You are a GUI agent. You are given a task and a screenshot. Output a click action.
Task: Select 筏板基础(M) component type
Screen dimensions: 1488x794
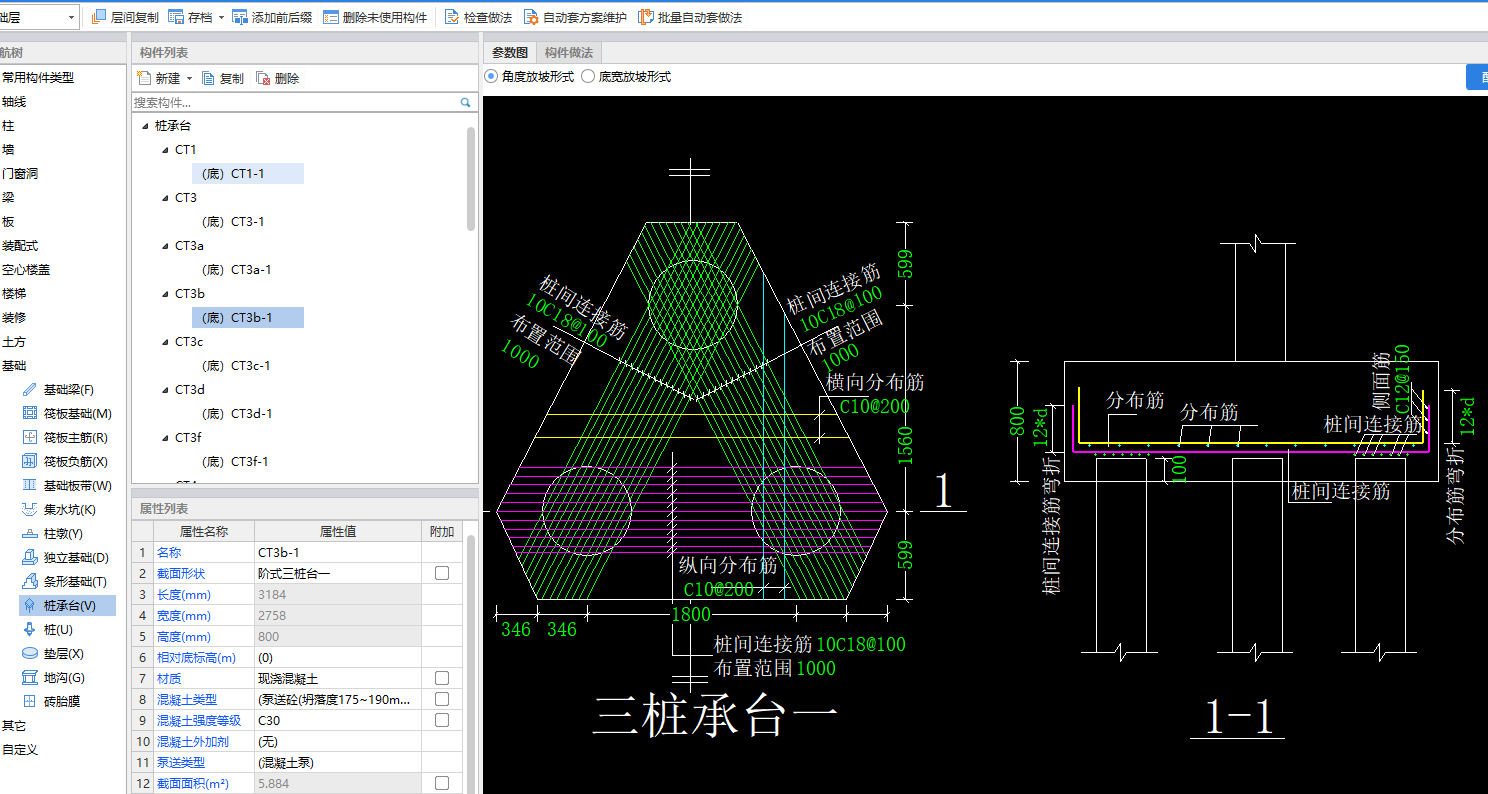[66, 413]
